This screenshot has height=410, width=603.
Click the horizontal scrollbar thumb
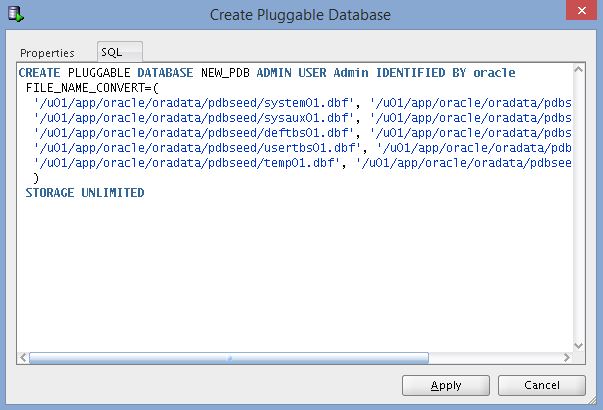[x=229, y=358]
